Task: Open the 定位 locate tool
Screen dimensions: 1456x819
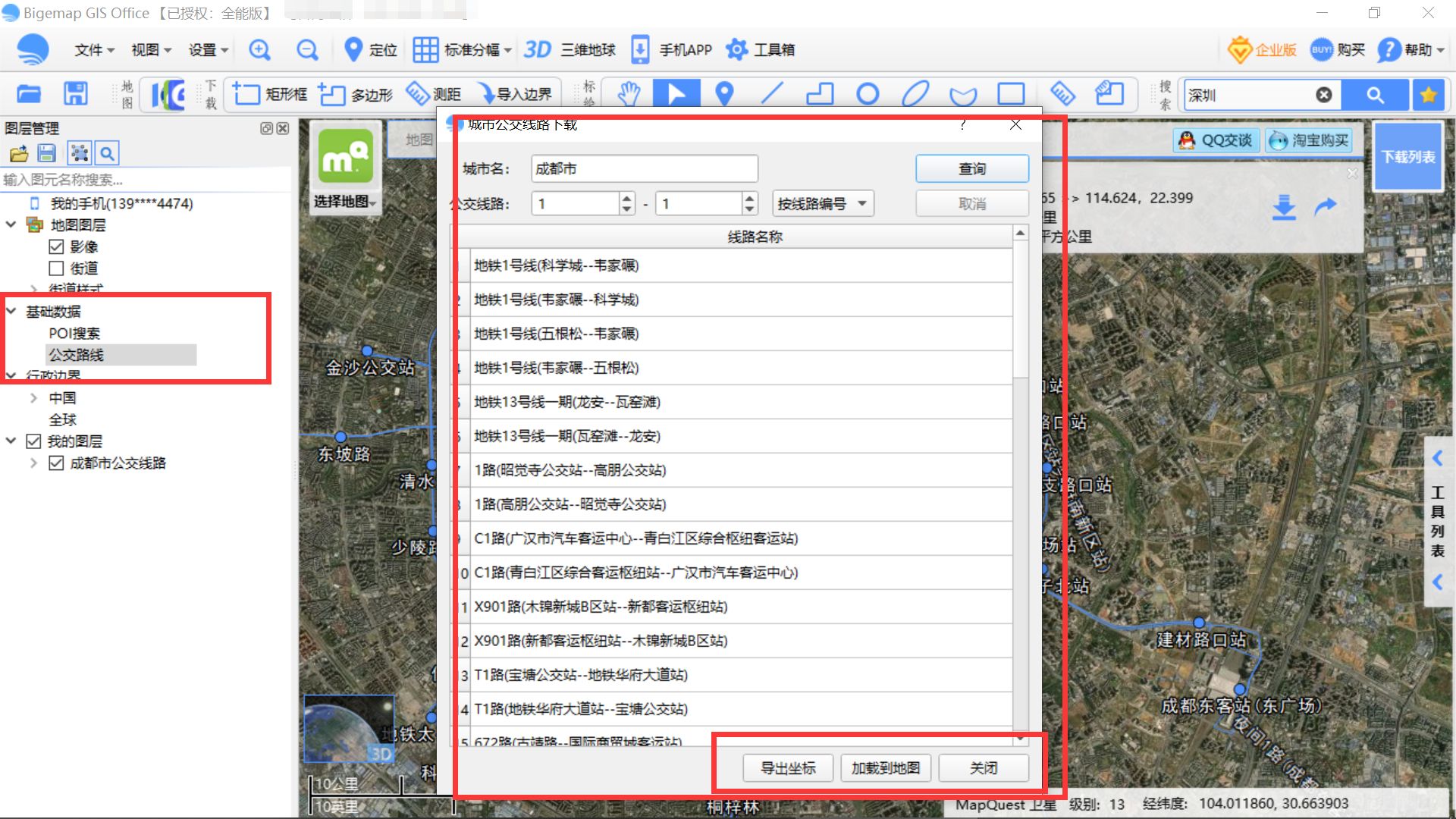Action: pos(370,50)
